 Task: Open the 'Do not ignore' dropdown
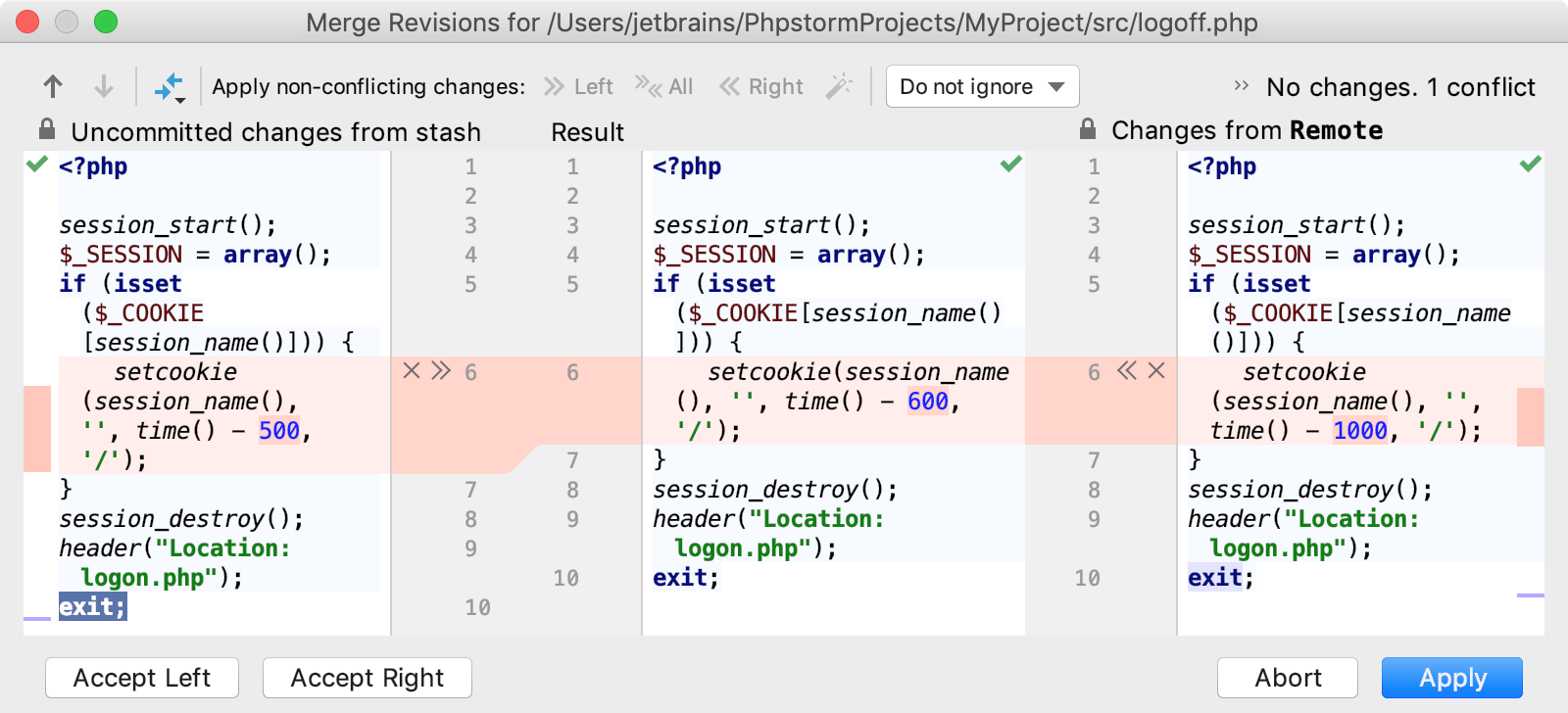tap(982, 87)
